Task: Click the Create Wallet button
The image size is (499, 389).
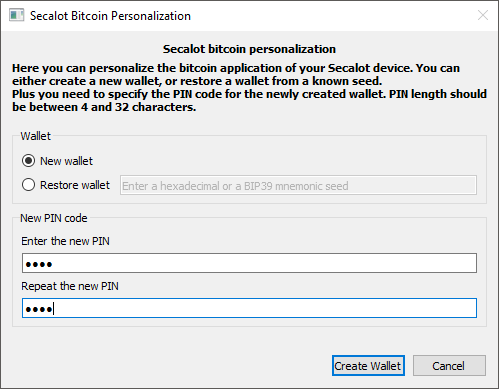Action: [368, 366]
